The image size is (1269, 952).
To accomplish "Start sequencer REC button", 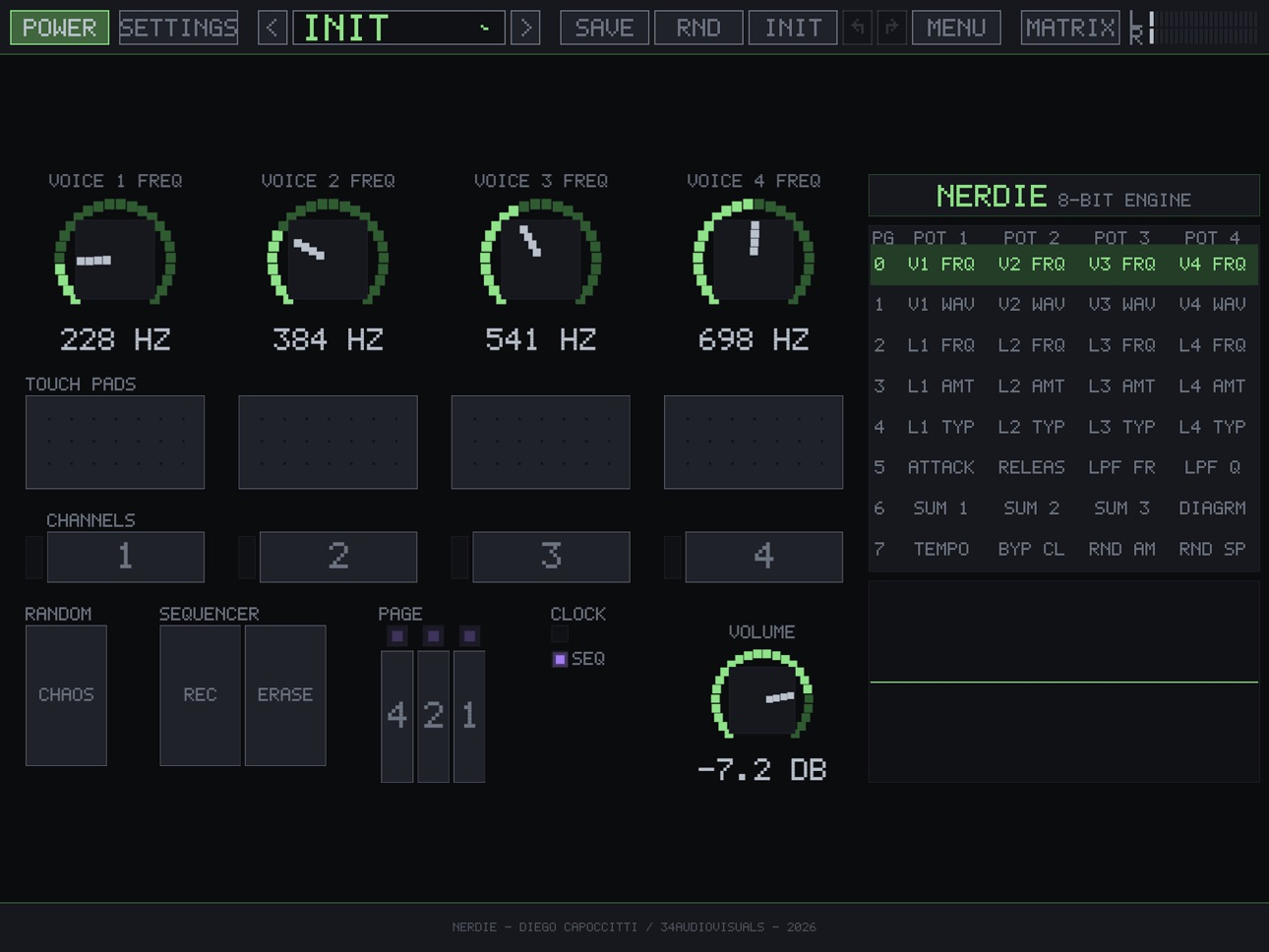I will coord(200,695).
